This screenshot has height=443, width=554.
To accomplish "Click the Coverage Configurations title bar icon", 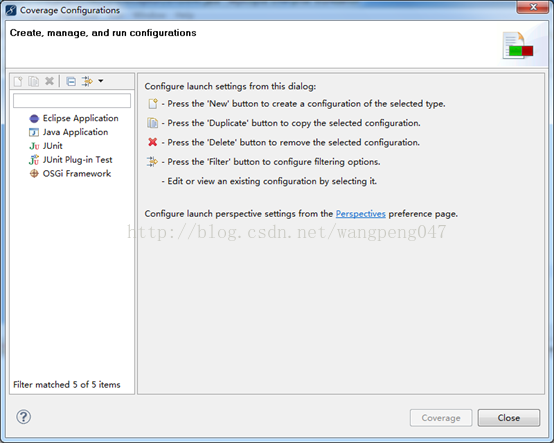I will [11, 10].
